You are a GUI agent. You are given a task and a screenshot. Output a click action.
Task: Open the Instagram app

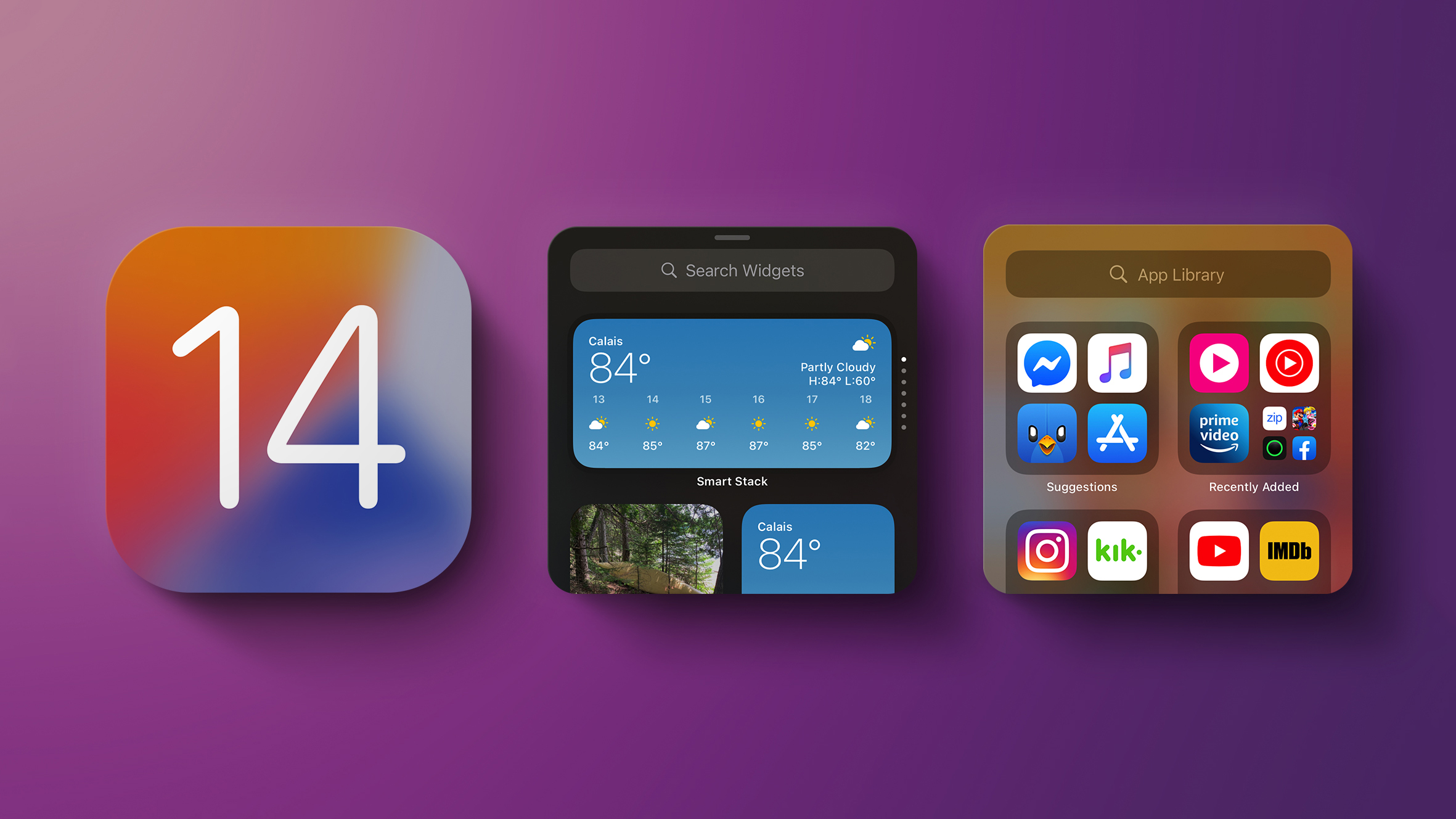coord(1045,550)
